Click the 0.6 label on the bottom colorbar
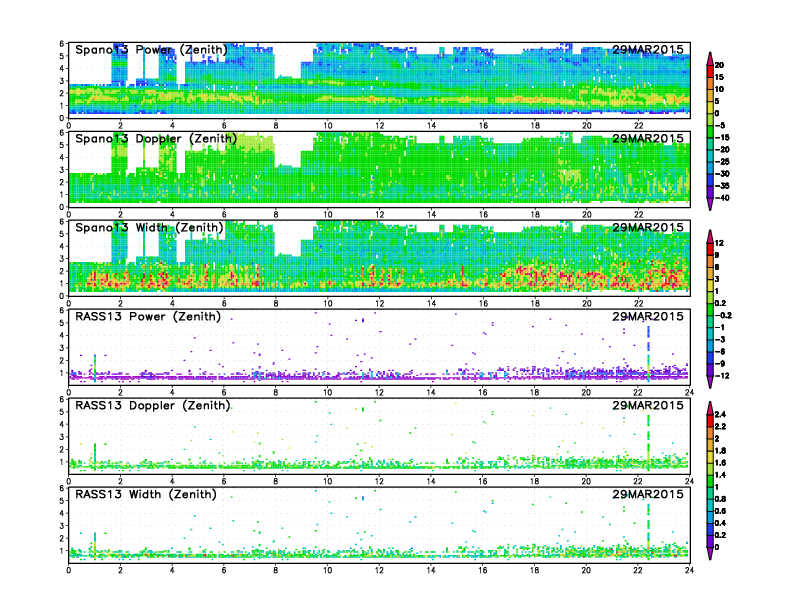 [x=720, y=511]
